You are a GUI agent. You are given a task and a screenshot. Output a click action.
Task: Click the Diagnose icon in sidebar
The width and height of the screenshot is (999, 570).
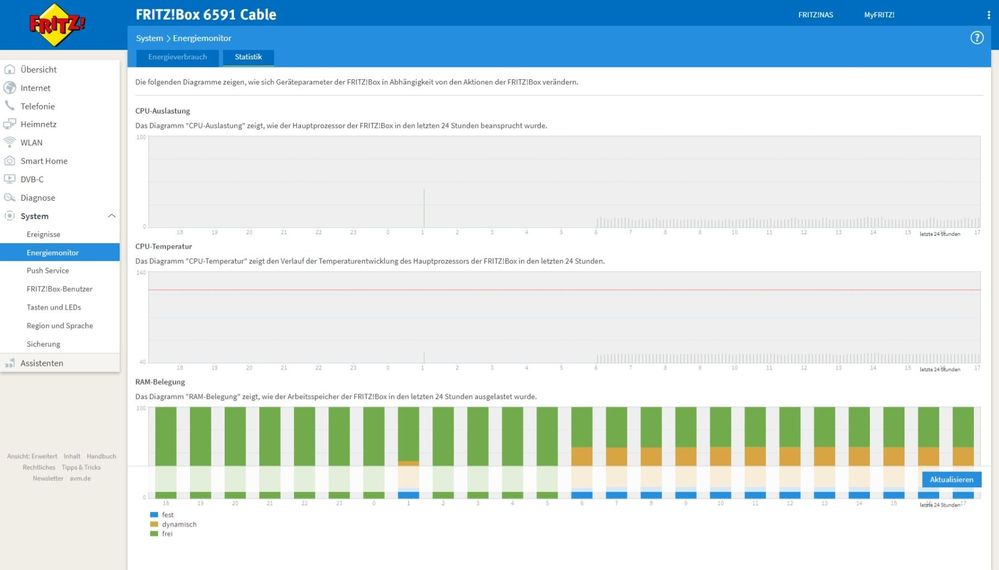pyautogui.click(x=10, y=197)
